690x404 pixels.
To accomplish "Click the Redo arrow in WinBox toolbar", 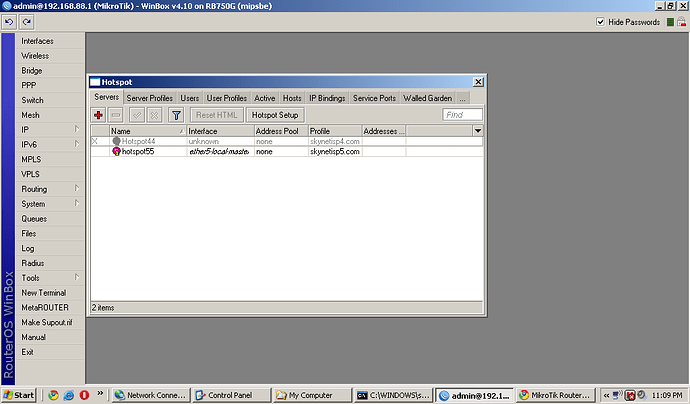I will [26, 22].
